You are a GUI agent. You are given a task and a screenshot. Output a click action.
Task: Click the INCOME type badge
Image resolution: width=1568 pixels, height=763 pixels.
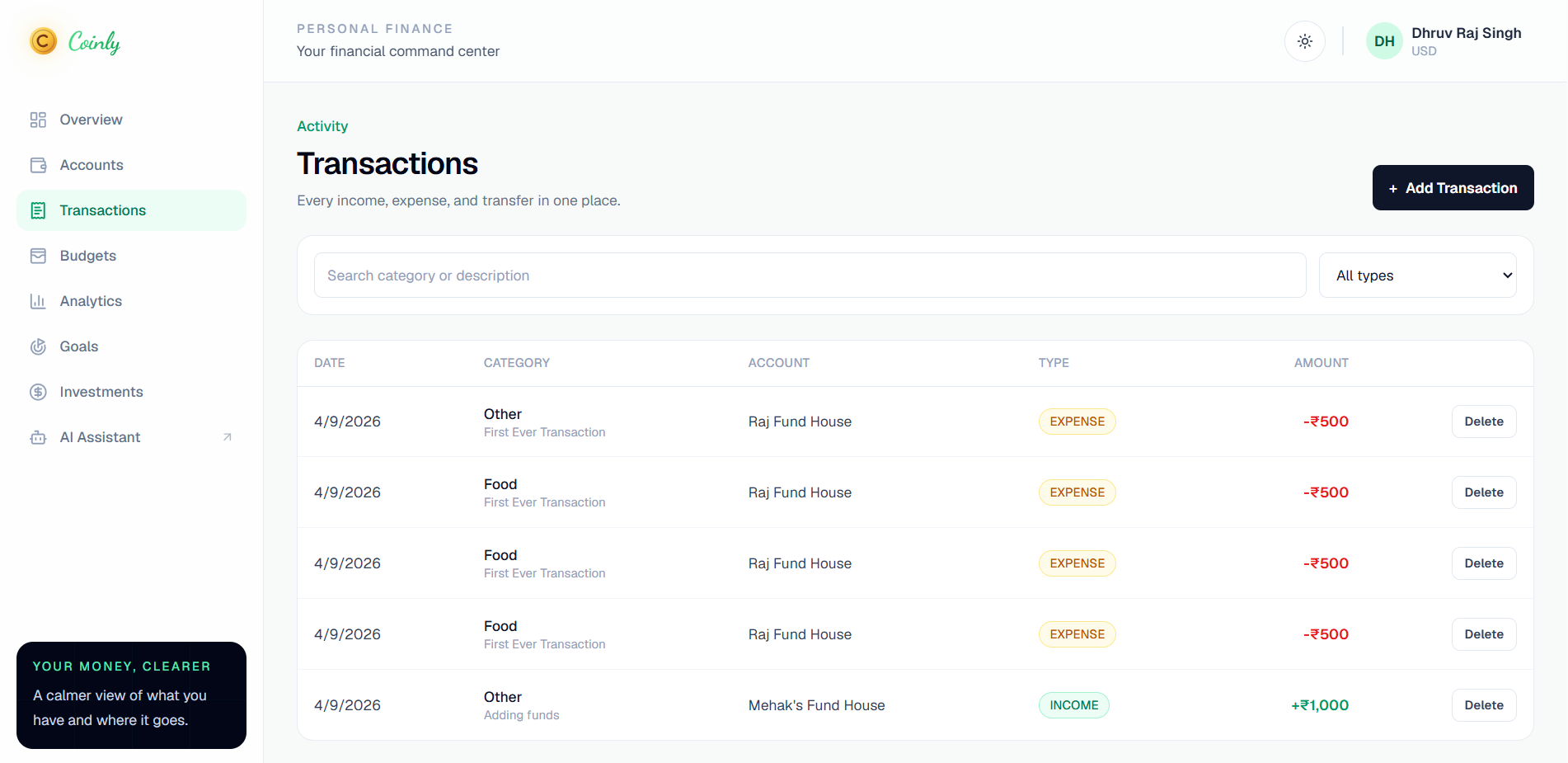click(x=1073, y=705)
